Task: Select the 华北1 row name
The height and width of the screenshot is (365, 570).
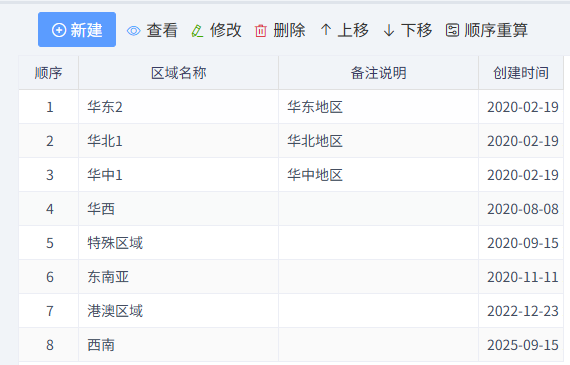Action: tap(105, 141)
